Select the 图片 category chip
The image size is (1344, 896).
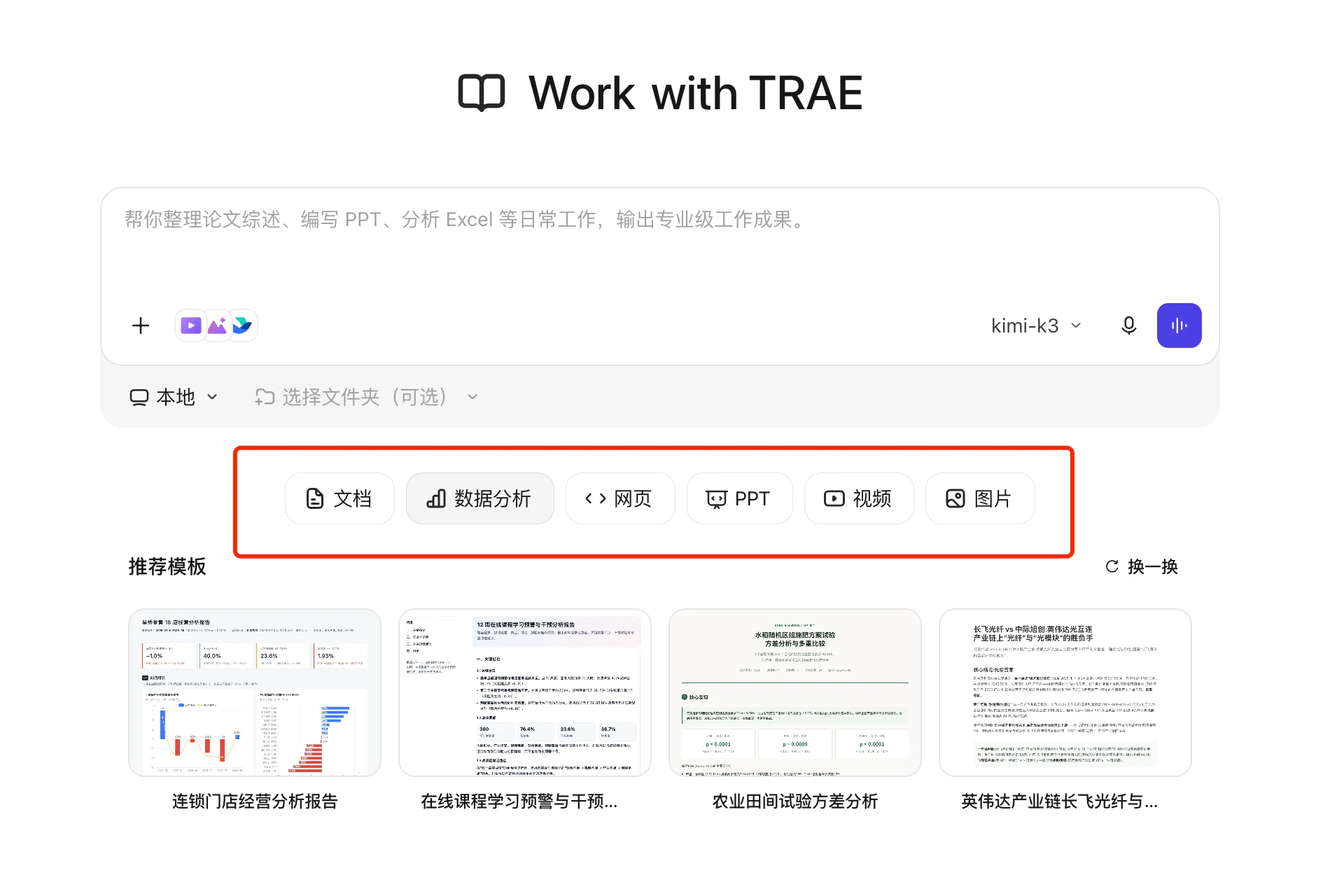(x=979, y=498)
